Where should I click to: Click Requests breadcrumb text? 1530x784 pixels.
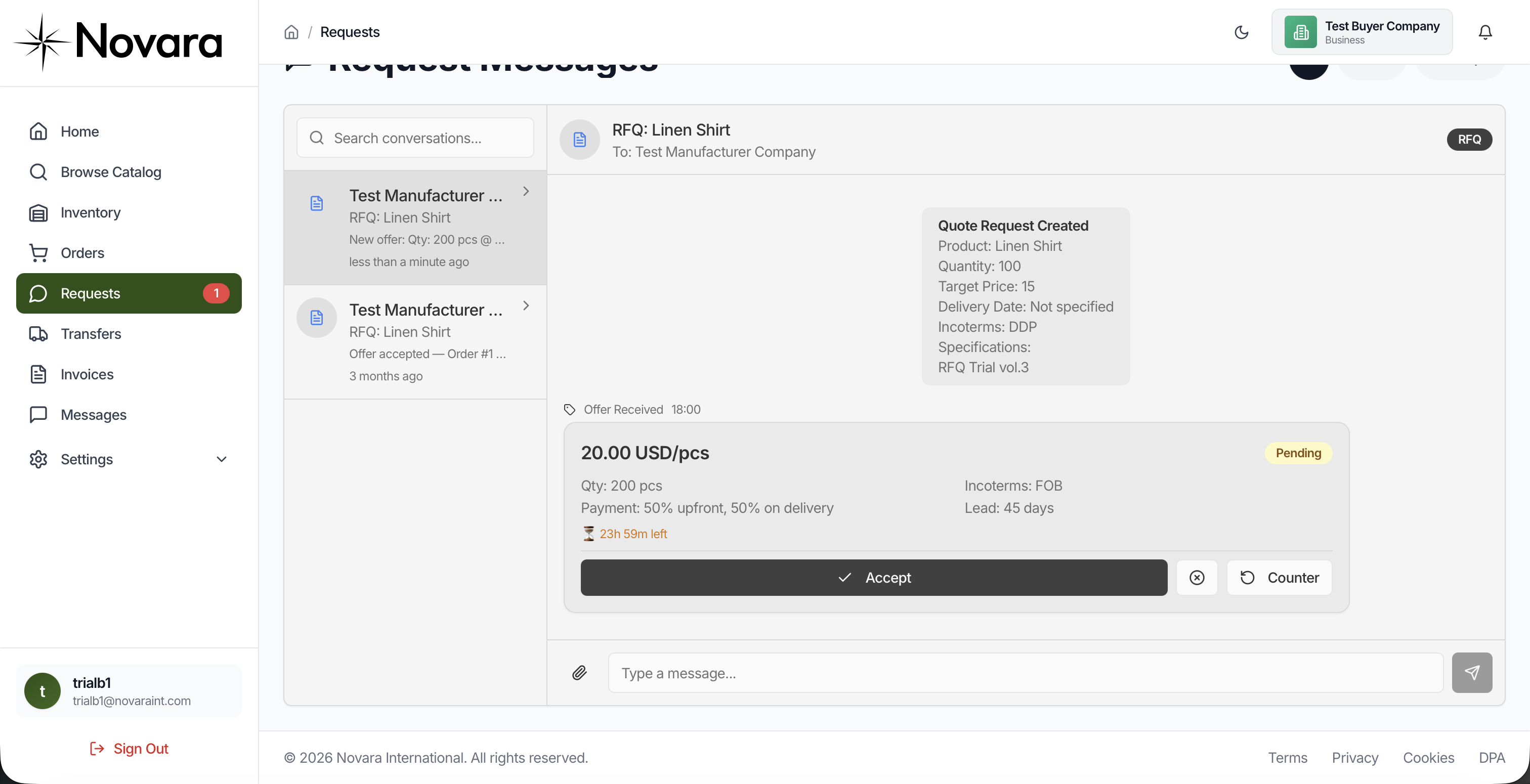pos(350,32)
